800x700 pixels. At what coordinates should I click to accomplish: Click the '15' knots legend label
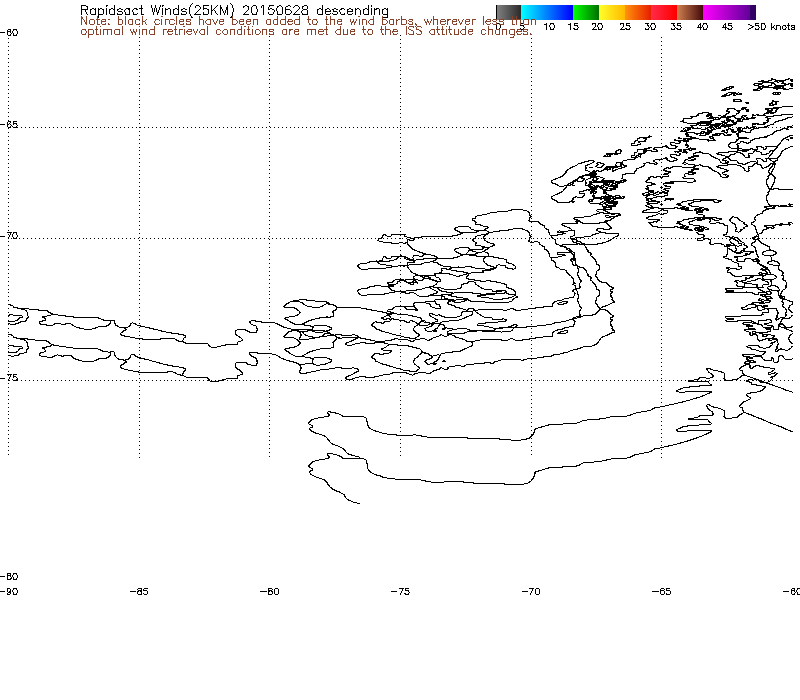(573, 27)
